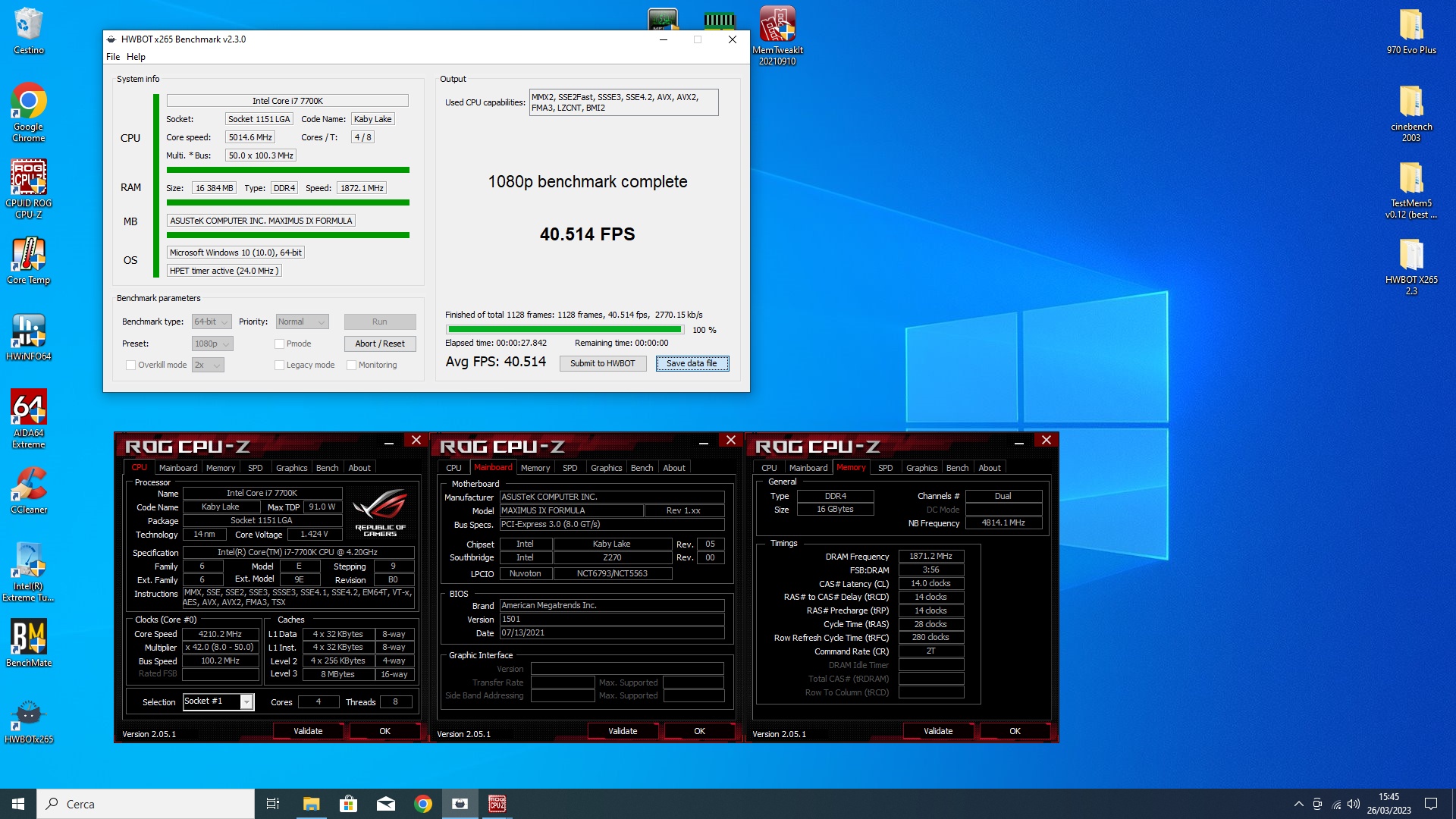Open the Priority Normal dropdown
This screenshot has height=819, width=1456.
[302, 322]
